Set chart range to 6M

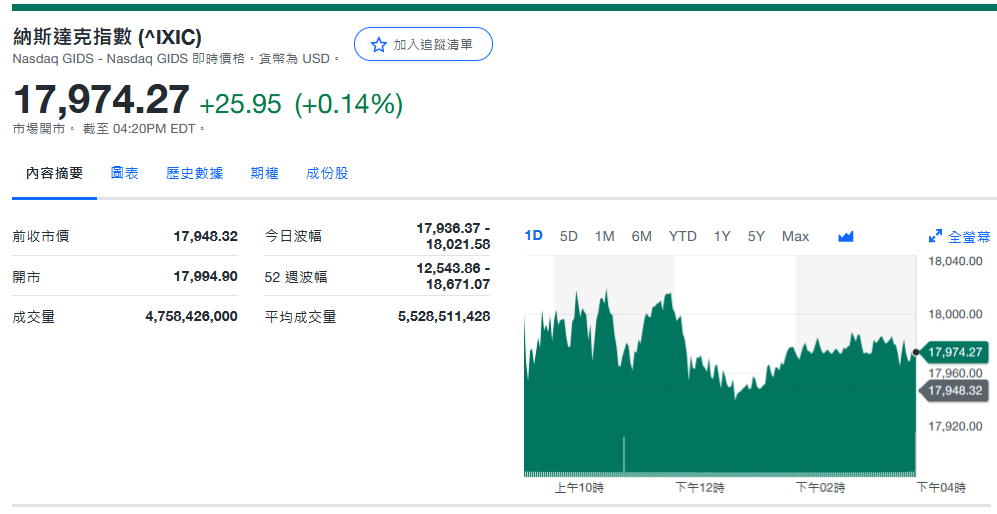[641, 236]
